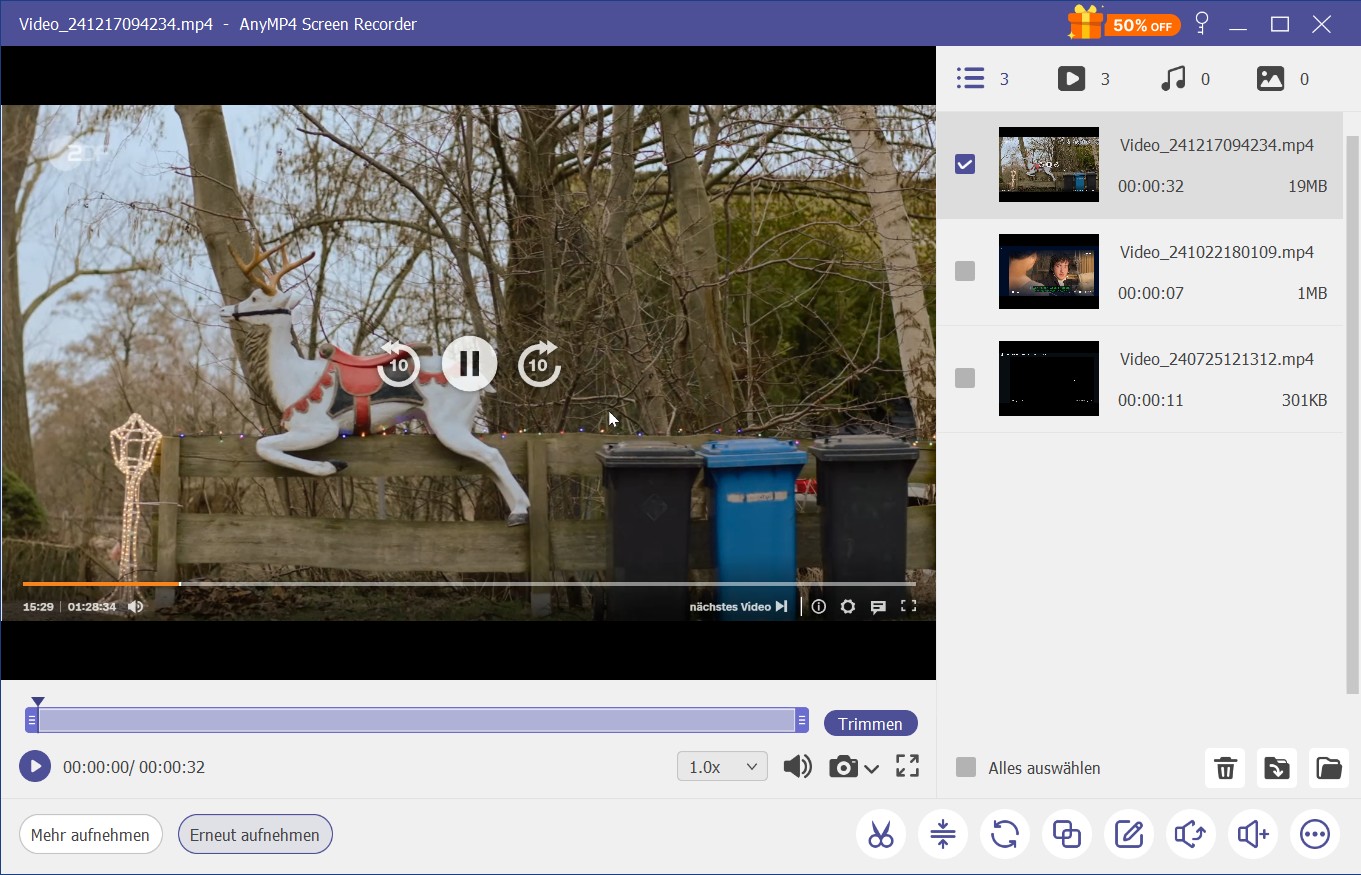The width and height of the screenshot is (1361, 875).
Task: Enter fullscreen preview with the expand icon
Action: click(x=907, y=766)
